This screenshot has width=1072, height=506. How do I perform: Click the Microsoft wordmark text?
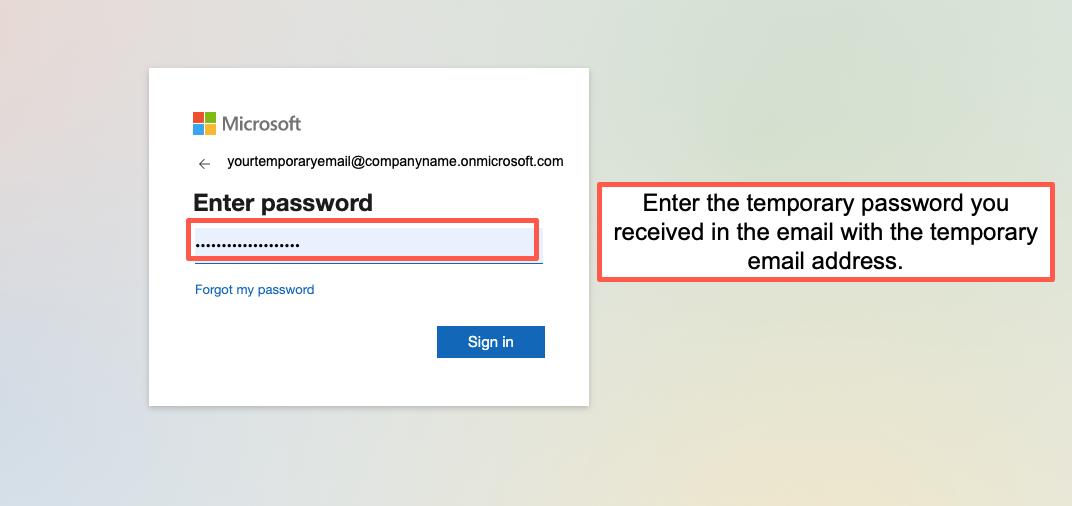click(261, 124)
